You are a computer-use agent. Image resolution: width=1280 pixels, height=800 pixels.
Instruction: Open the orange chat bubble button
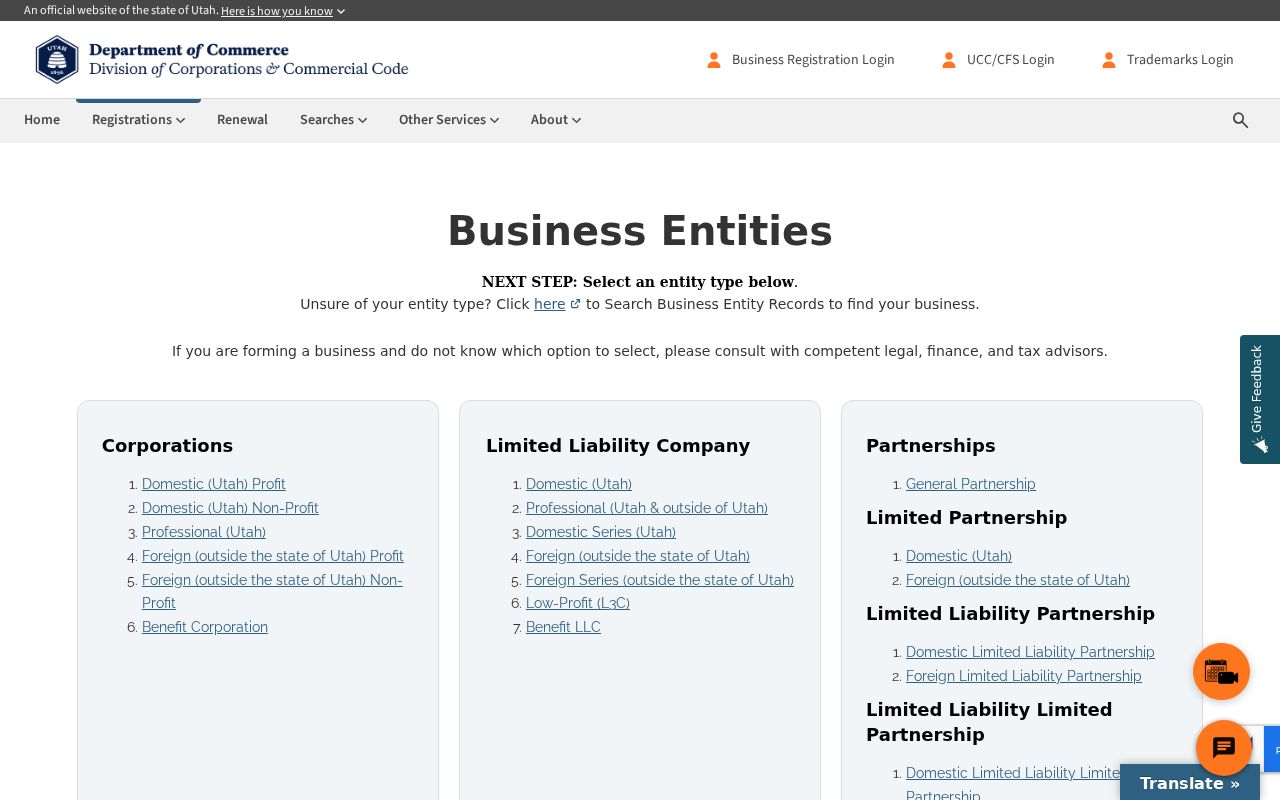pyautogui.click(x=1224, y=748)
